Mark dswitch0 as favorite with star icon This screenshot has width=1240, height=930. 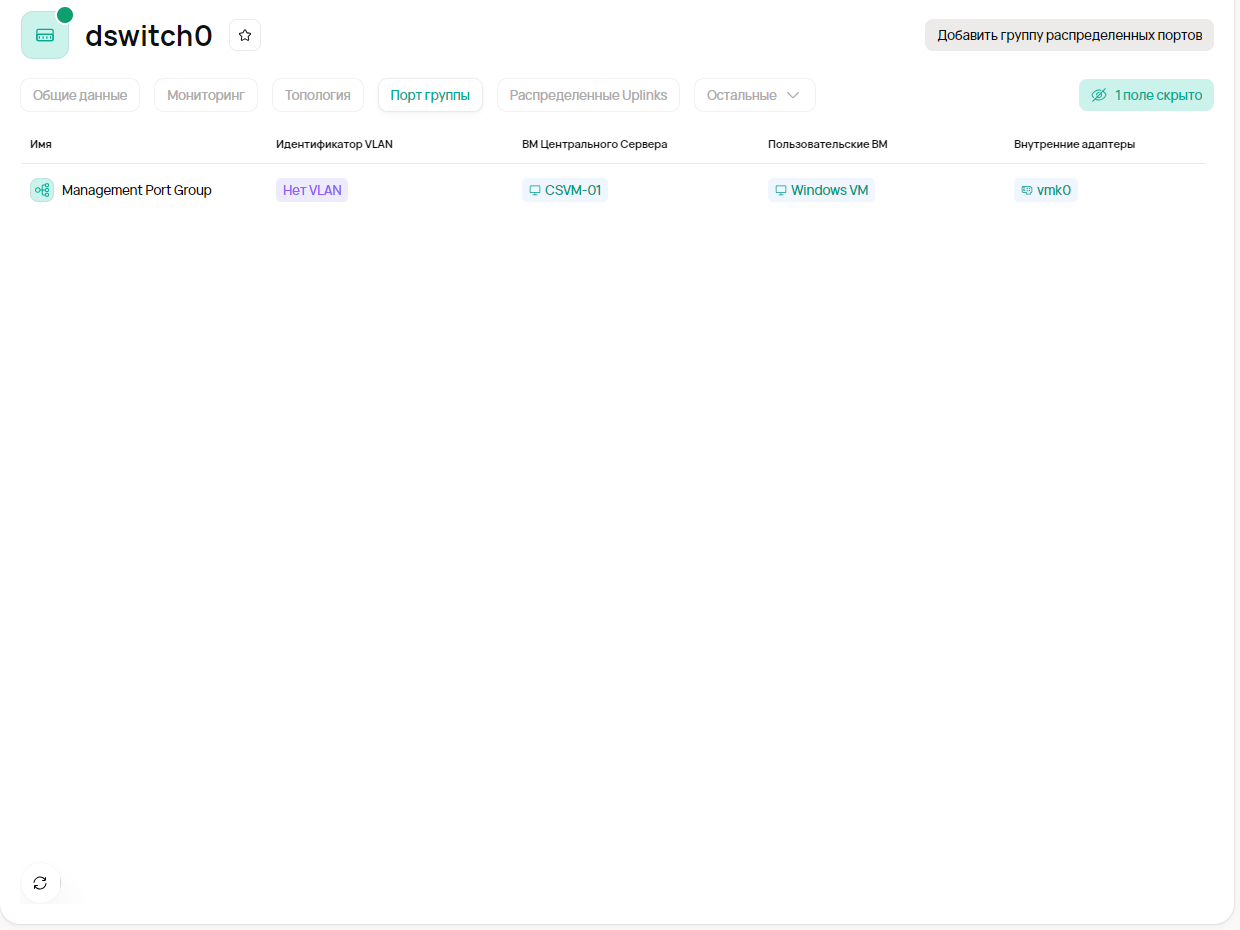coord(245,35)
